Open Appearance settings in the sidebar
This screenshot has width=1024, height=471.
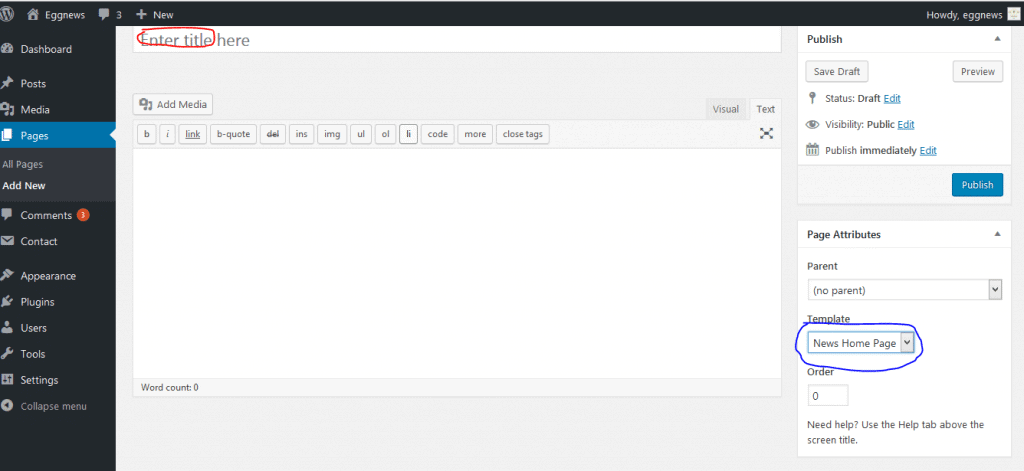tap(48, 275)
